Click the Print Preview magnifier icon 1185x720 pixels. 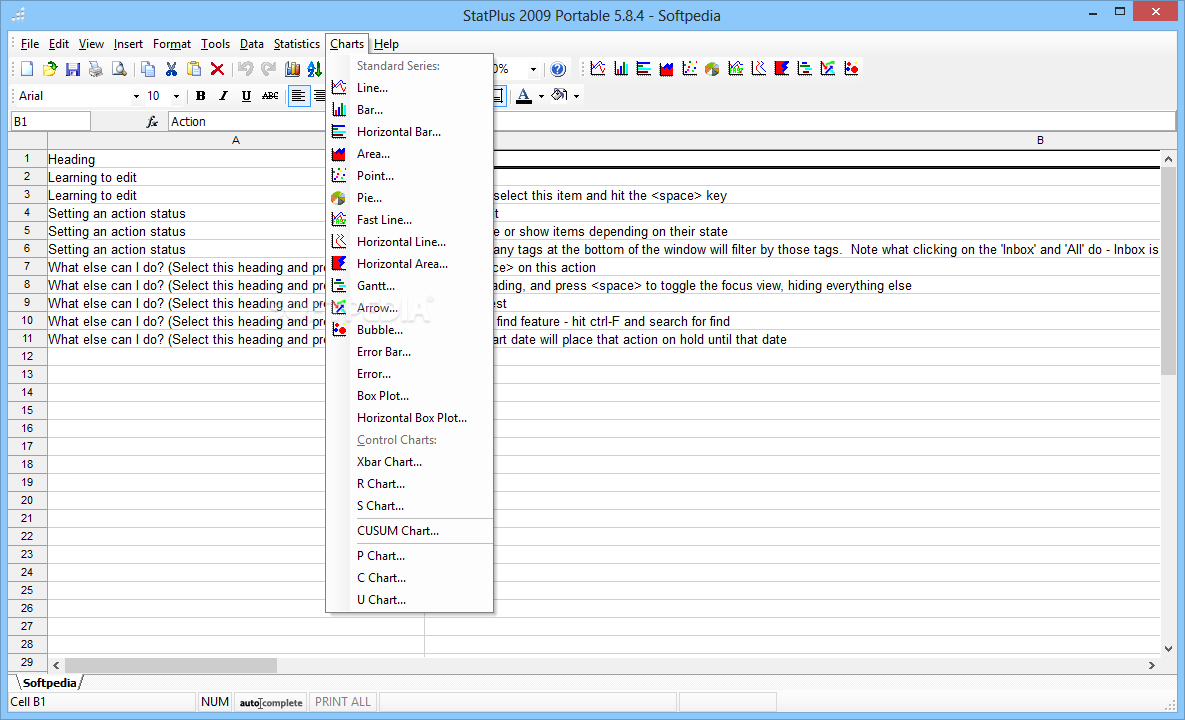pyautogui.click(x=119, y=69)
